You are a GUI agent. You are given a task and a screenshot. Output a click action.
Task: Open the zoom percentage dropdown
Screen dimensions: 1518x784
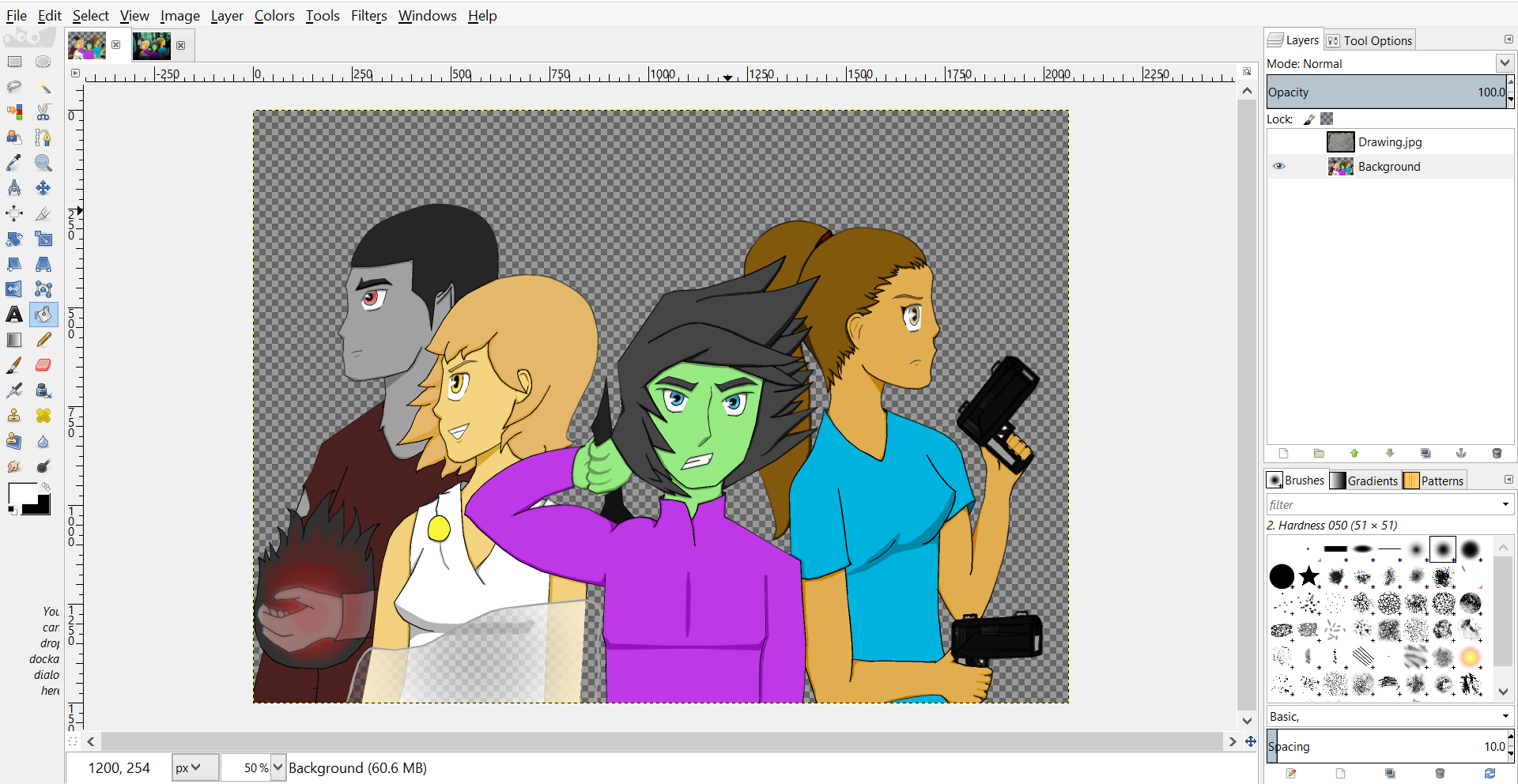click(x=278, y=767)
